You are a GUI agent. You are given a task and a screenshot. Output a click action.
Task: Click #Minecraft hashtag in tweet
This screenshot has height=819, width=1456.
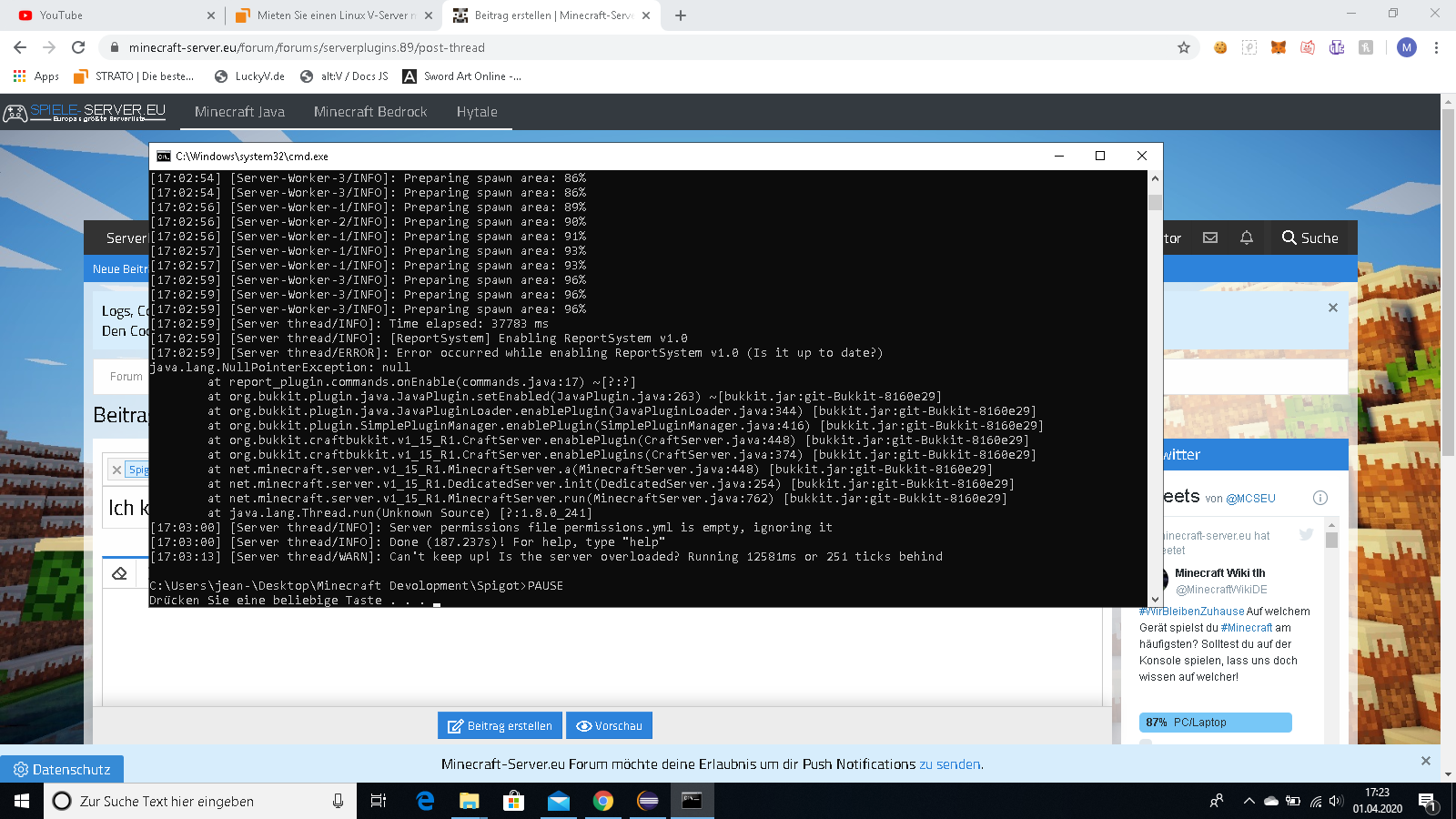pyautogui.click(x=1247, y=628)
